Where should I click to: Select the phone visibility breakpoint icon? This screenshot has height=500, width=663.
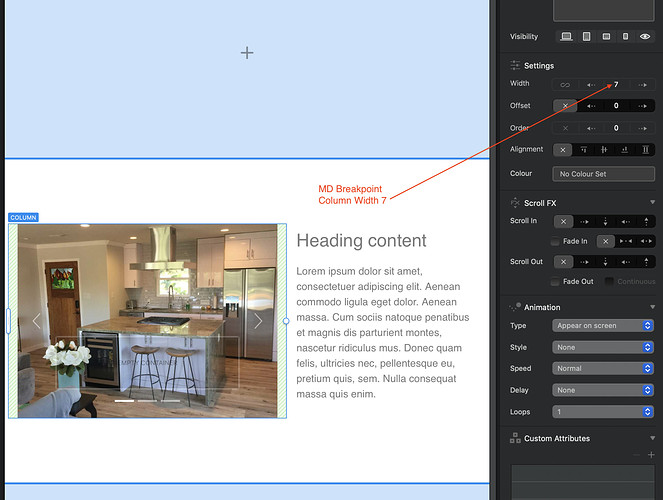pos(625,36)
